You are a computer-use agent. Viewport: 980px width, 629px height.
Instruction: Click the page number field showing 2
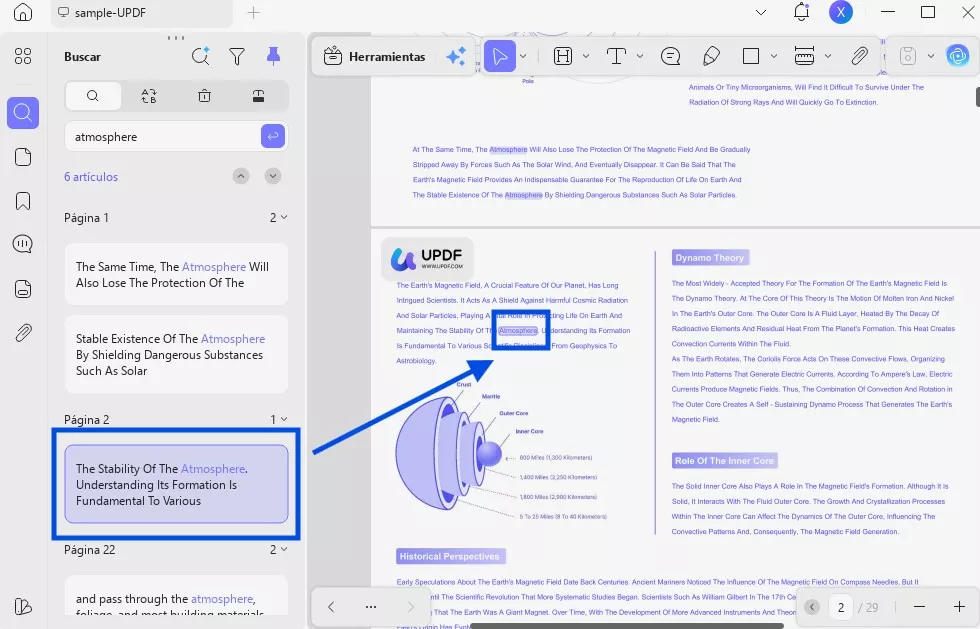point(841,607)
